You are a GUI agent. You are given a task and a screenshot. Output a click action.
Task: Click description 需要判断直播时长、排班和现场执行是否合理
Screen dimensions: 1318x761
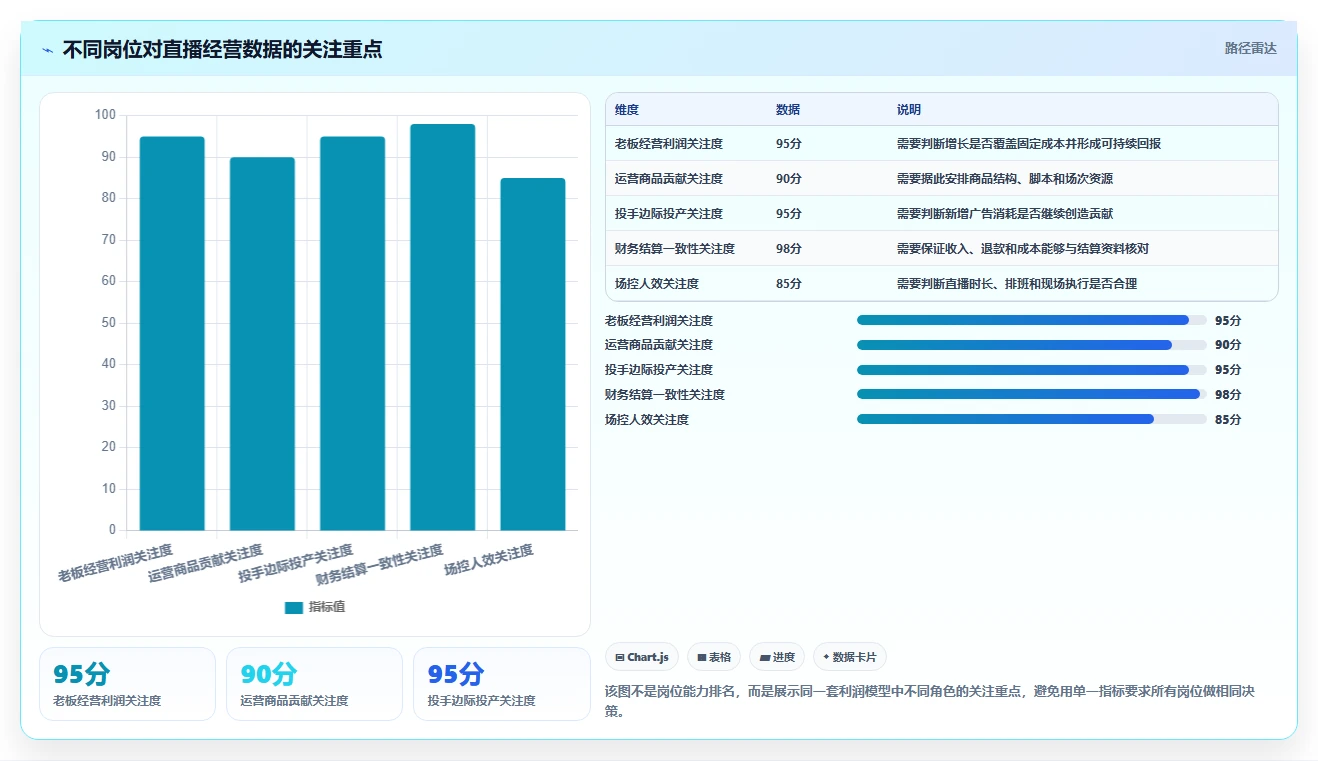[1017, 284]
